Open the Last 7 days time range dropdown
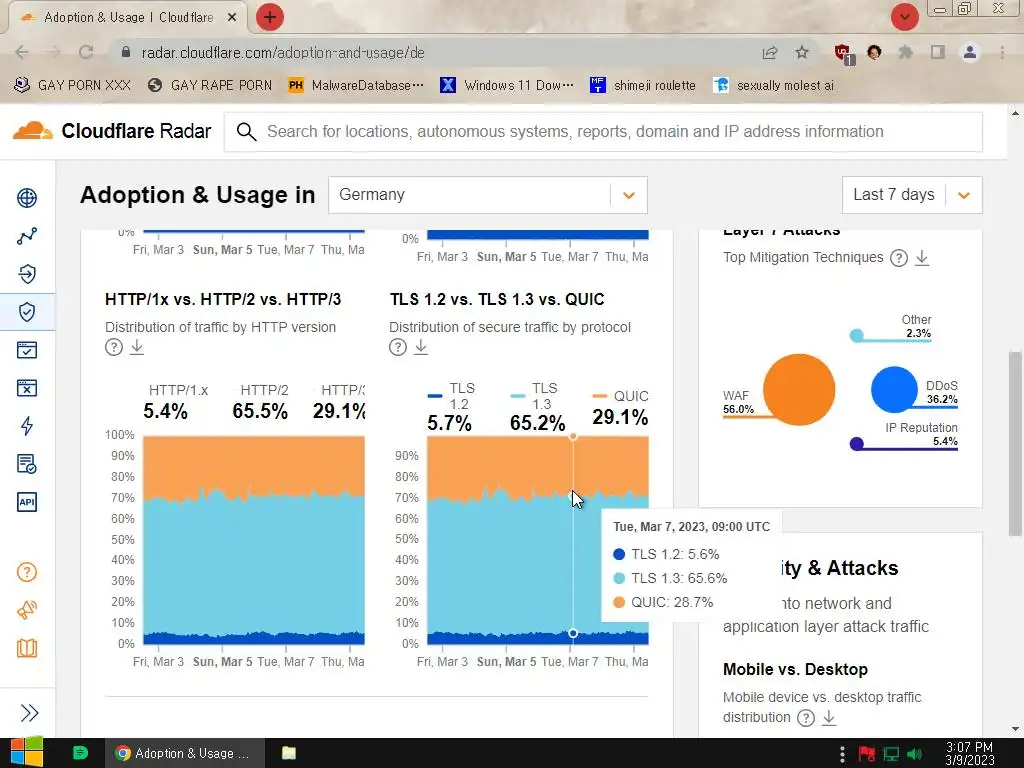This screenshot has width=1024, height=768. tap(912, 195)
